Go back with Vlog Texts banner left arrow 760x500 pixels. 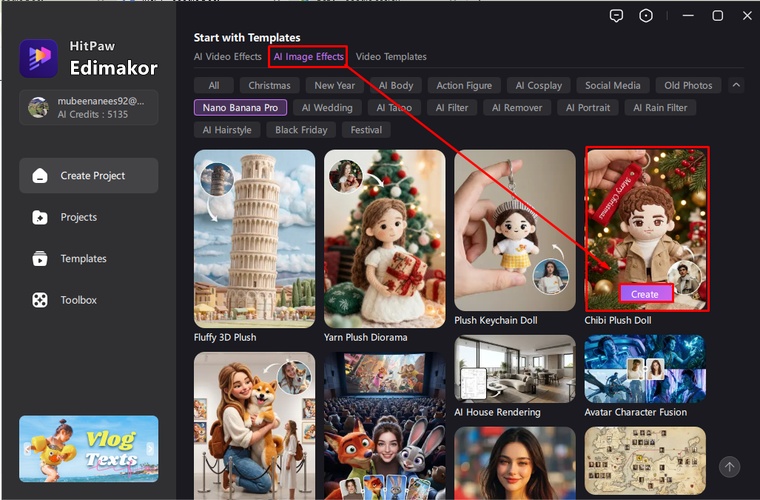coord(27,449)
